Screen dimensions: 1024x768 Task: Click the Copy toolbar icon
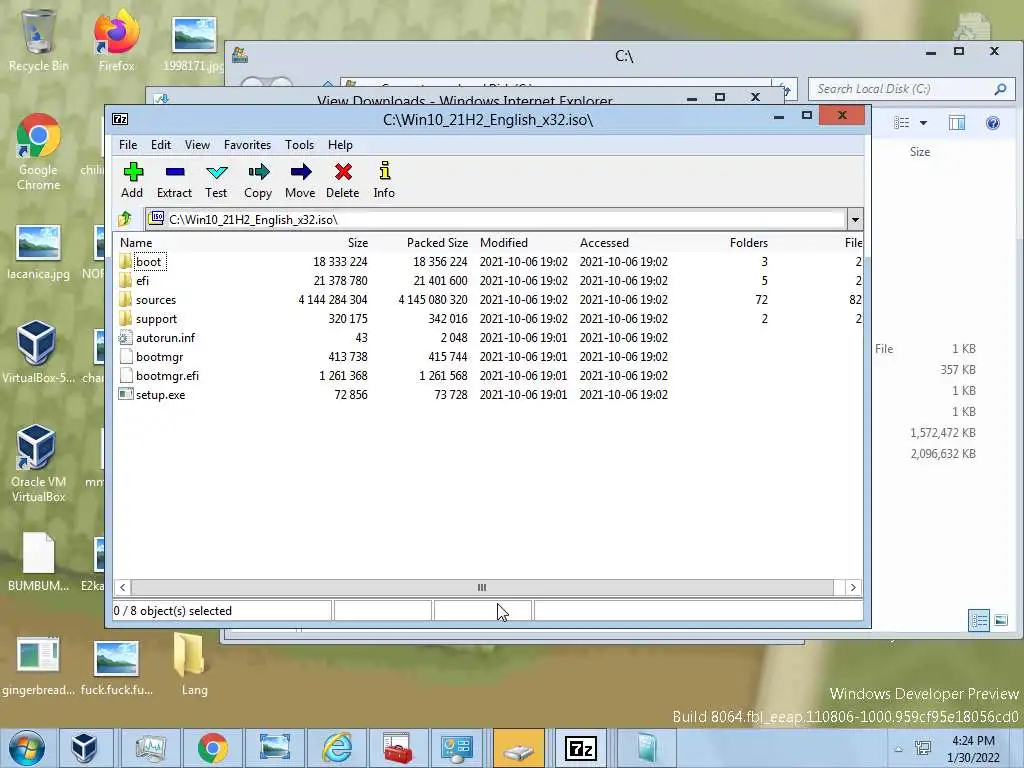[x=258, y=180]
